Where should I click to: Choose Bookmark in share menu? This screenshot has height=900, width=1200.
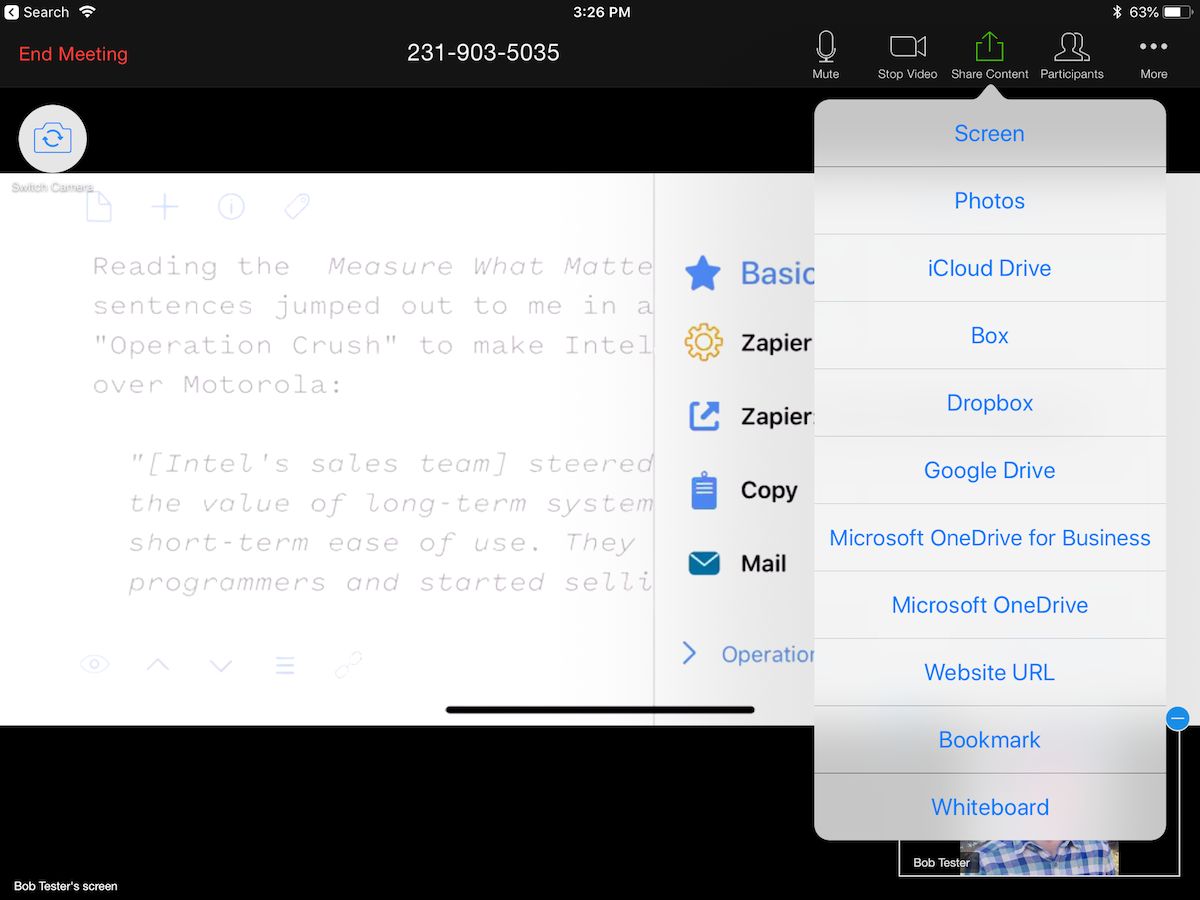pyautogui.click(x=990, y=740)
